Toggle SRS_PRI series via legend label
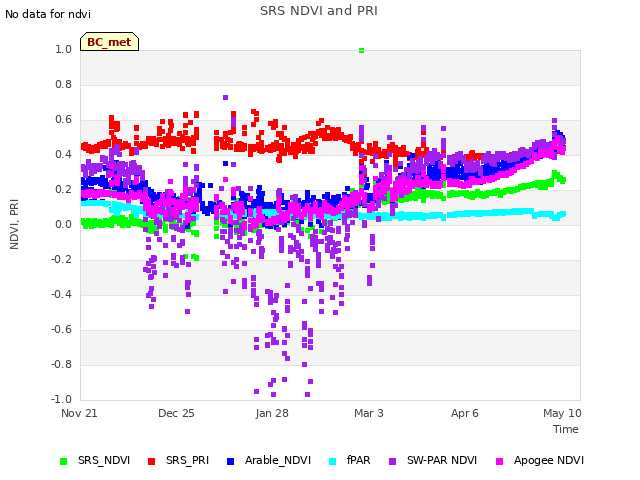This screenshot has width=640, height=480. pyautogui.click(x=187, y=460)
